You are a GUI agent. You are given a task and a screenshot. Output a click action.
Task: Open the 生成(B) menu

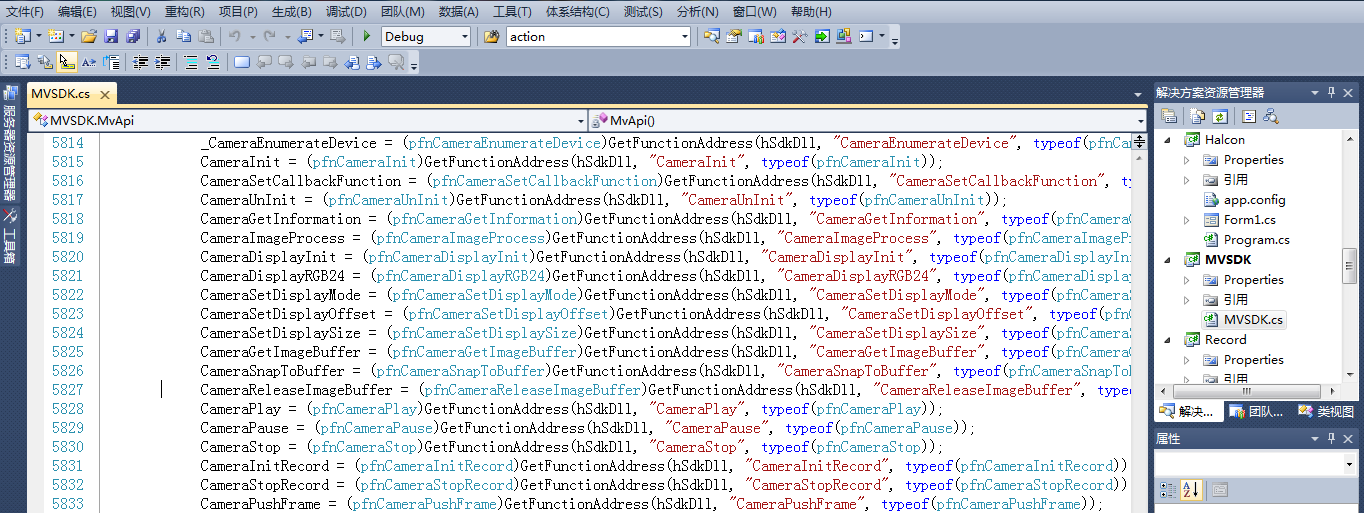point(292,12)
